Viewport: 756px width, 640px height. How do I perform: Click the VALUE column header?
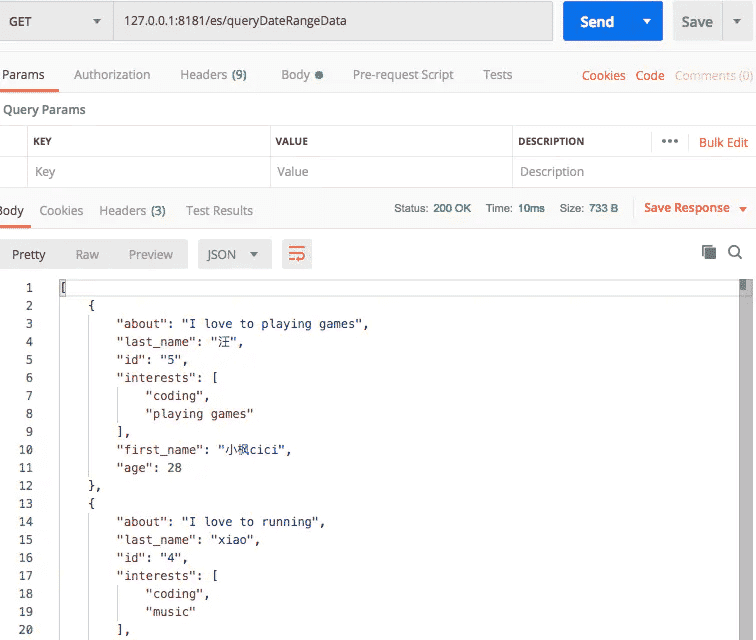[x=291, y=141]
